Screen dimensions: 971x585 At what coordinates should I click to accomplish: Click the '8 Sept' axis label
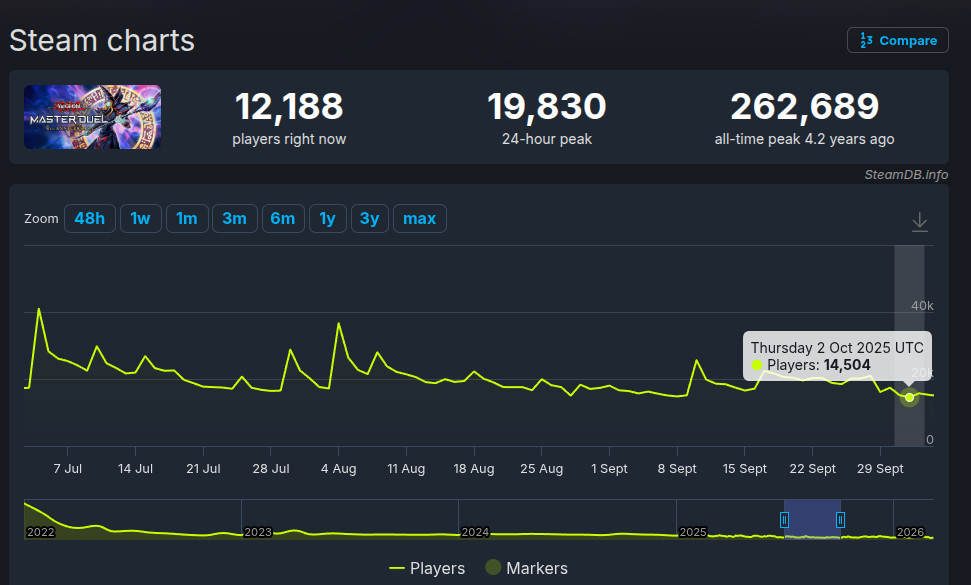(x=677, y=469)
